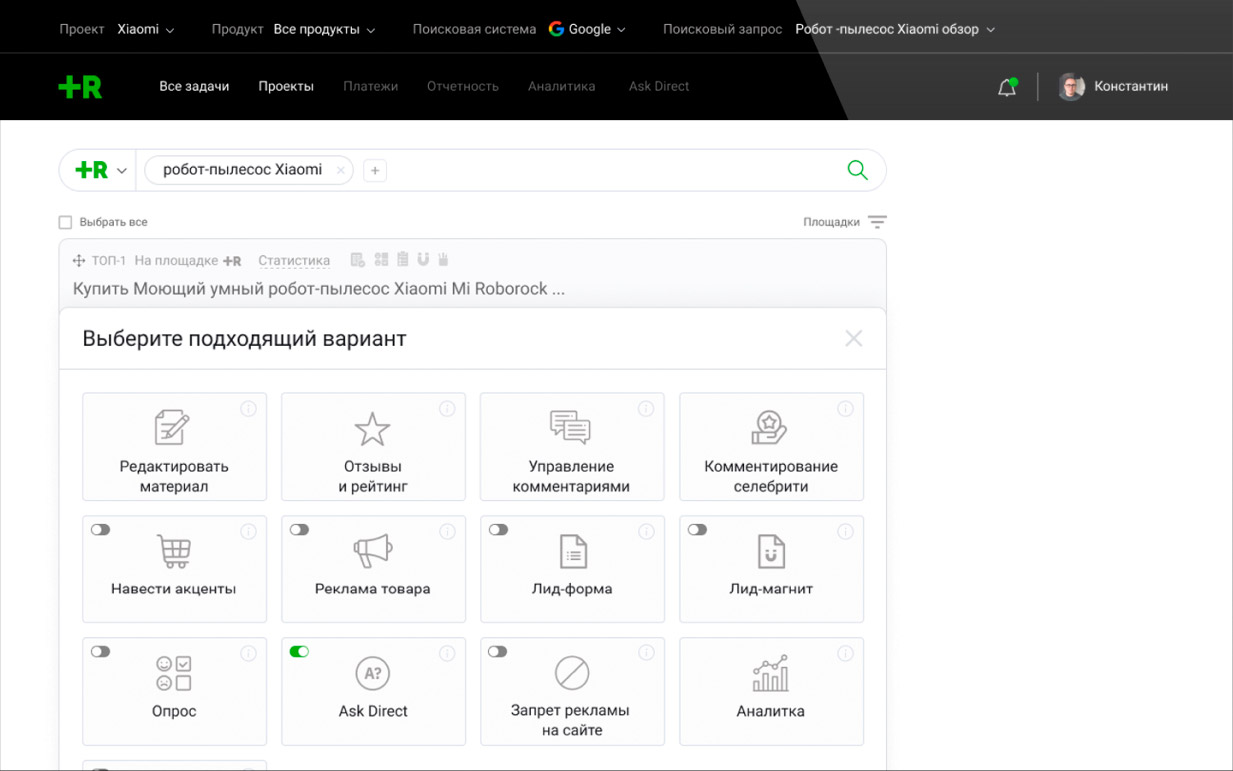1233x771 pixels.
Task: Expand the Все продукты dropdown
Action: click(324, 29)
